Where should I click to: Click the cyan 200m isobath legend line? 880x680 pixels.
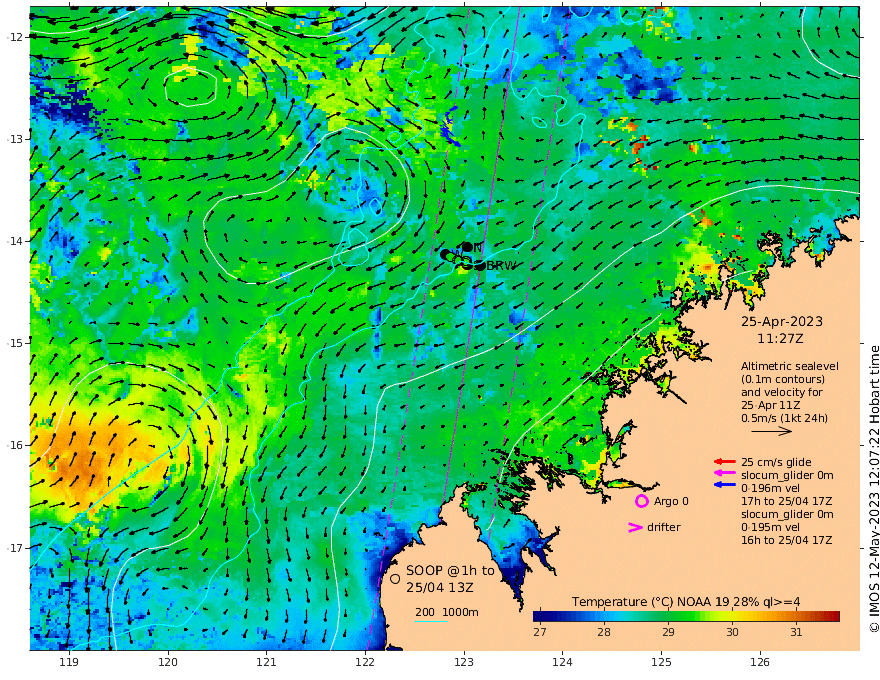click(431, 621)
